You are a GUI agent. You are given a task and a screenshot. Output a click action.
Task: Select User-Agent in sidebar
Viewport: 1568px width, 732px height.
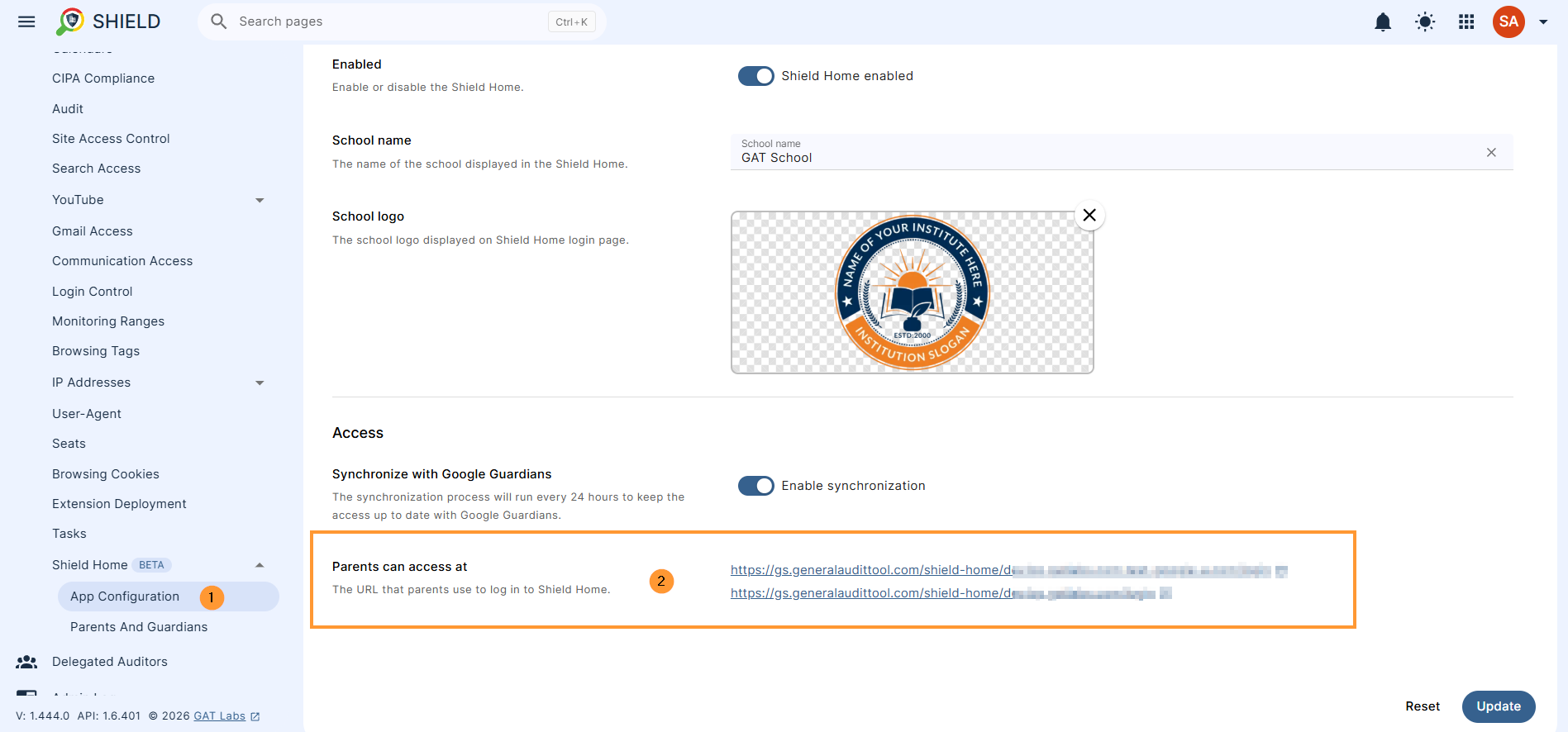coord(87,414)
